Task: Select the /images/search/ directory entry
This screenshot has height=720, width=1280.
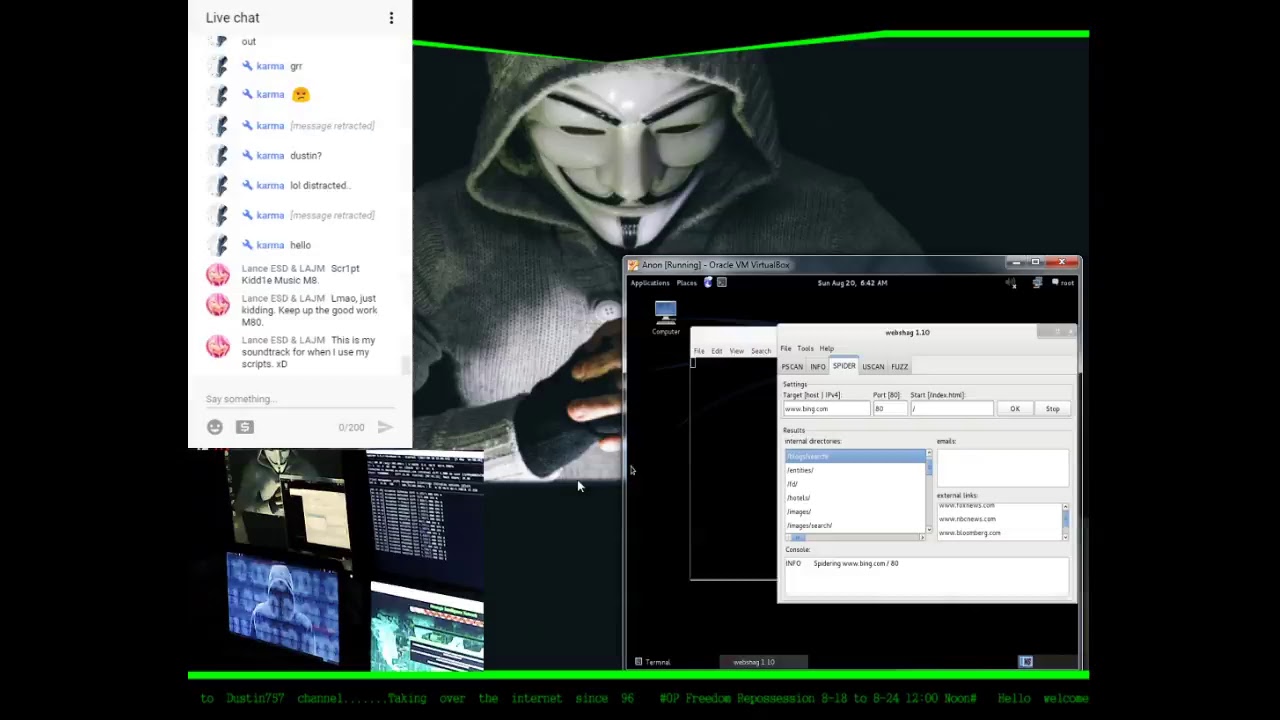Action: [855, 526]
